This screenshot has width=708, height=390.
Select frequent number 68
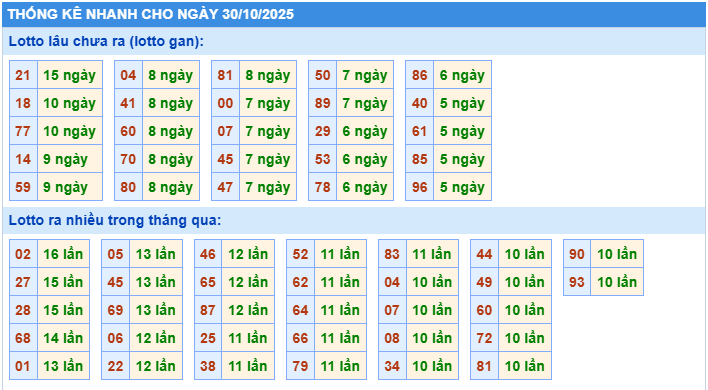23,338
